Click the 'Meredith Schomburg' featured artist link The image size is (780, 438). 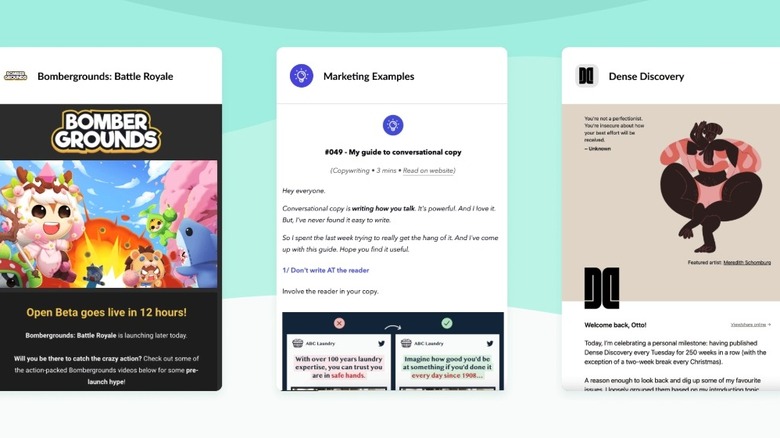point(747,262)
